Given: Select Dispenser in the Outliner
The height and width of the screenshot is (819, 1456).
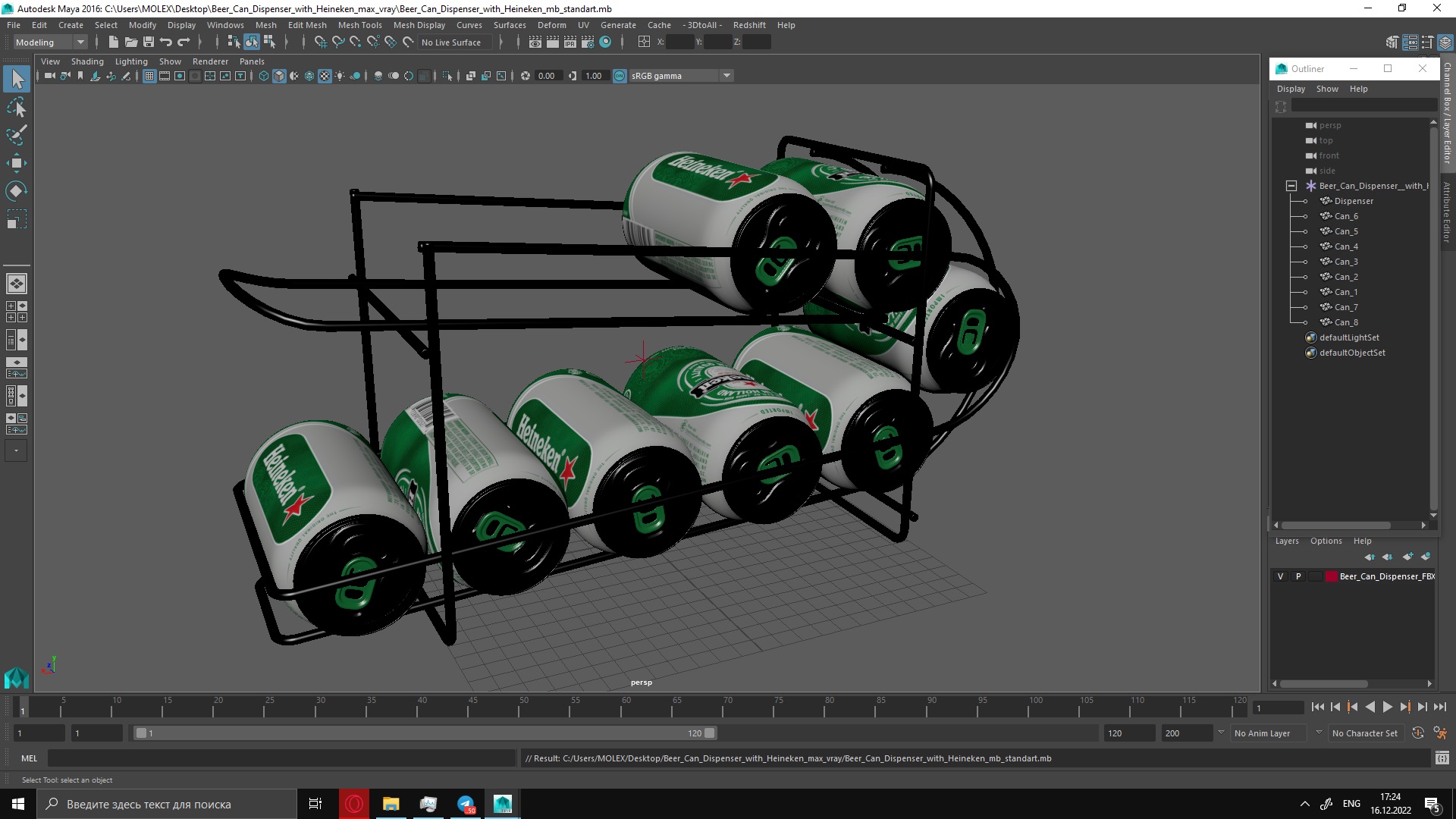Looking at the screenshot, I should click(1354, 201).
